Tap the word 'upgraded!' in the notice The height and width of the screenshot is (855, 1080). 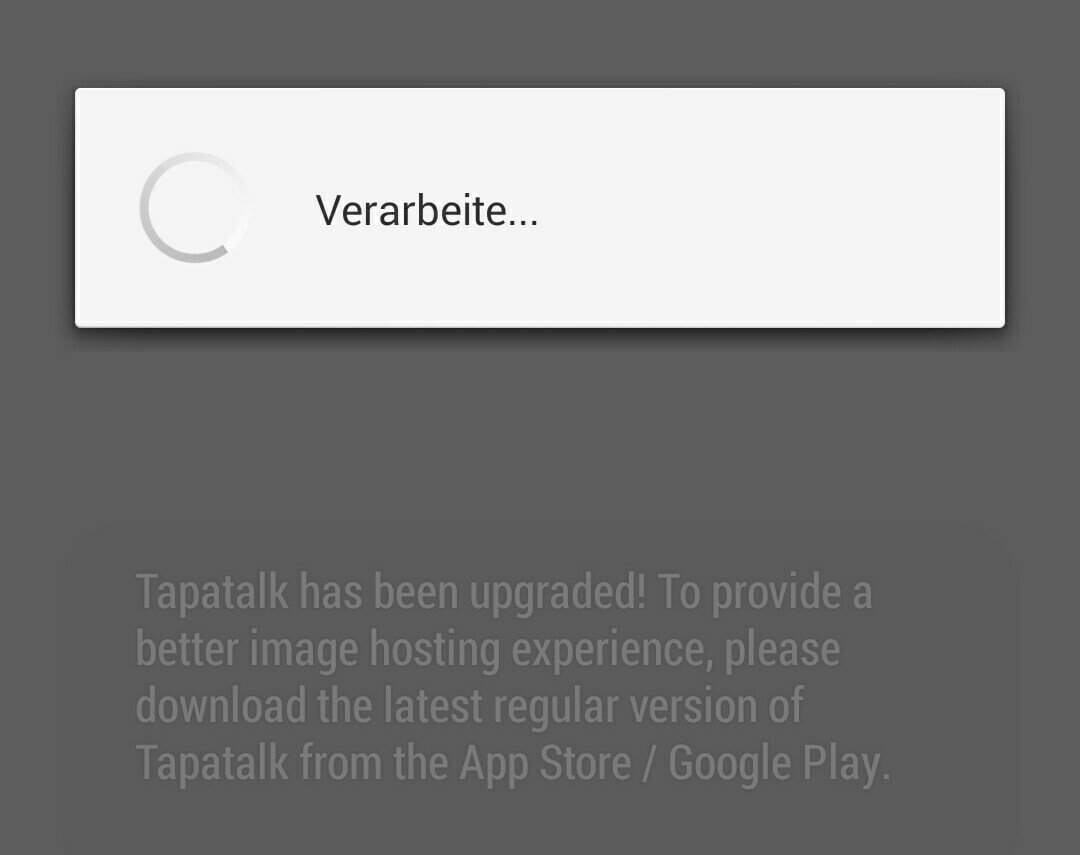click(559, 593)
